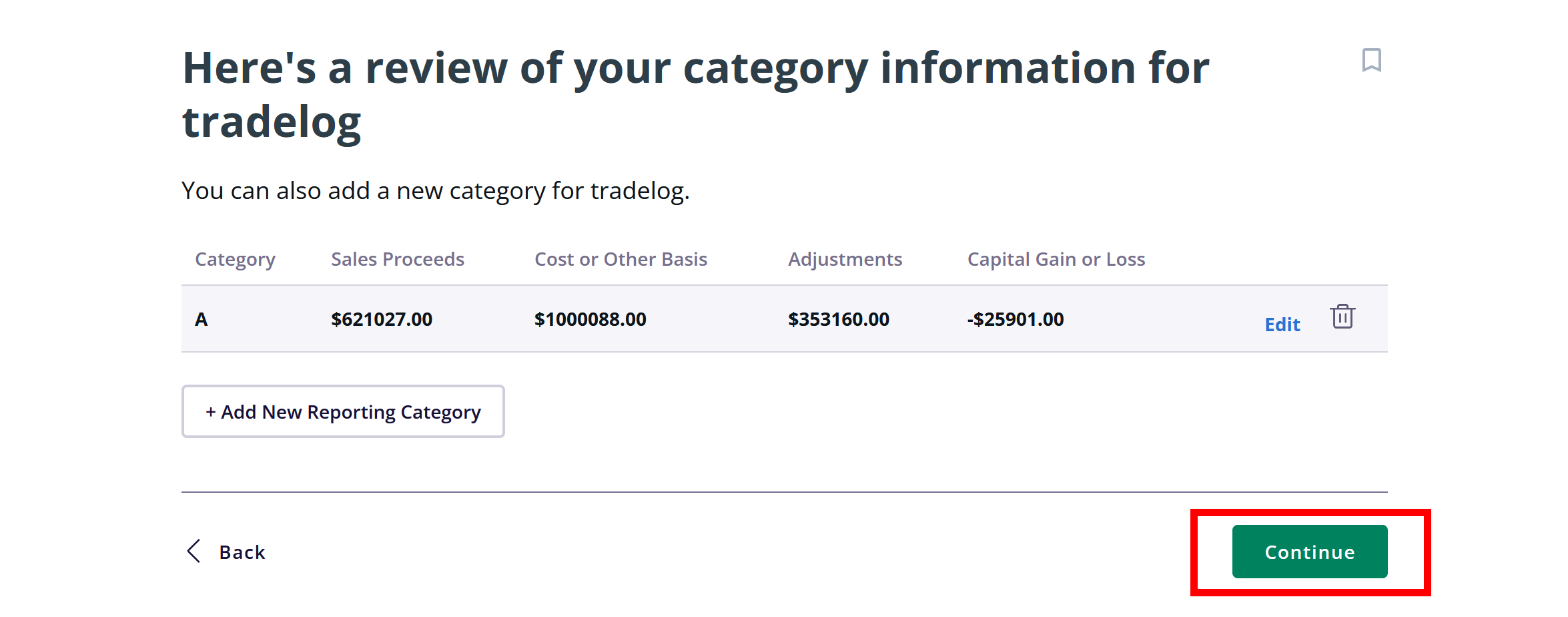Viewport: 1568px width, 617px height.
Task: Click the Adjustments column header
Action: [x=845, y=259]
